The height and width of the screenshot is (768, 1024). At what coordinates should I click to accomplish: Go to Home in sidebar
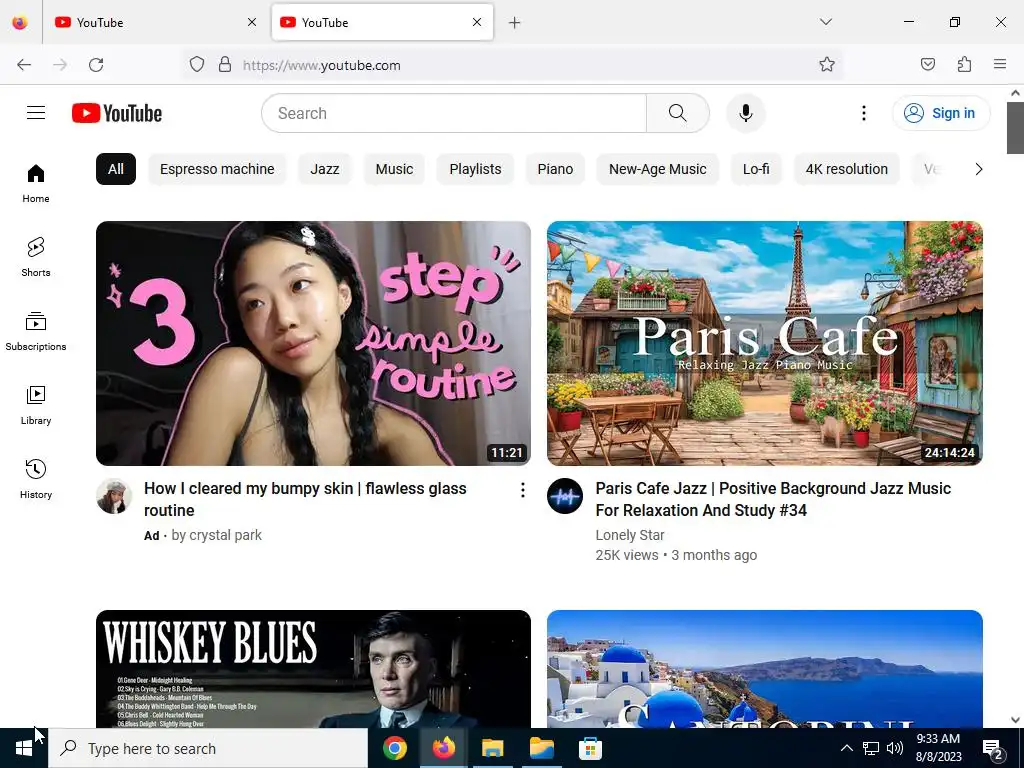click(x=36, y=184)
